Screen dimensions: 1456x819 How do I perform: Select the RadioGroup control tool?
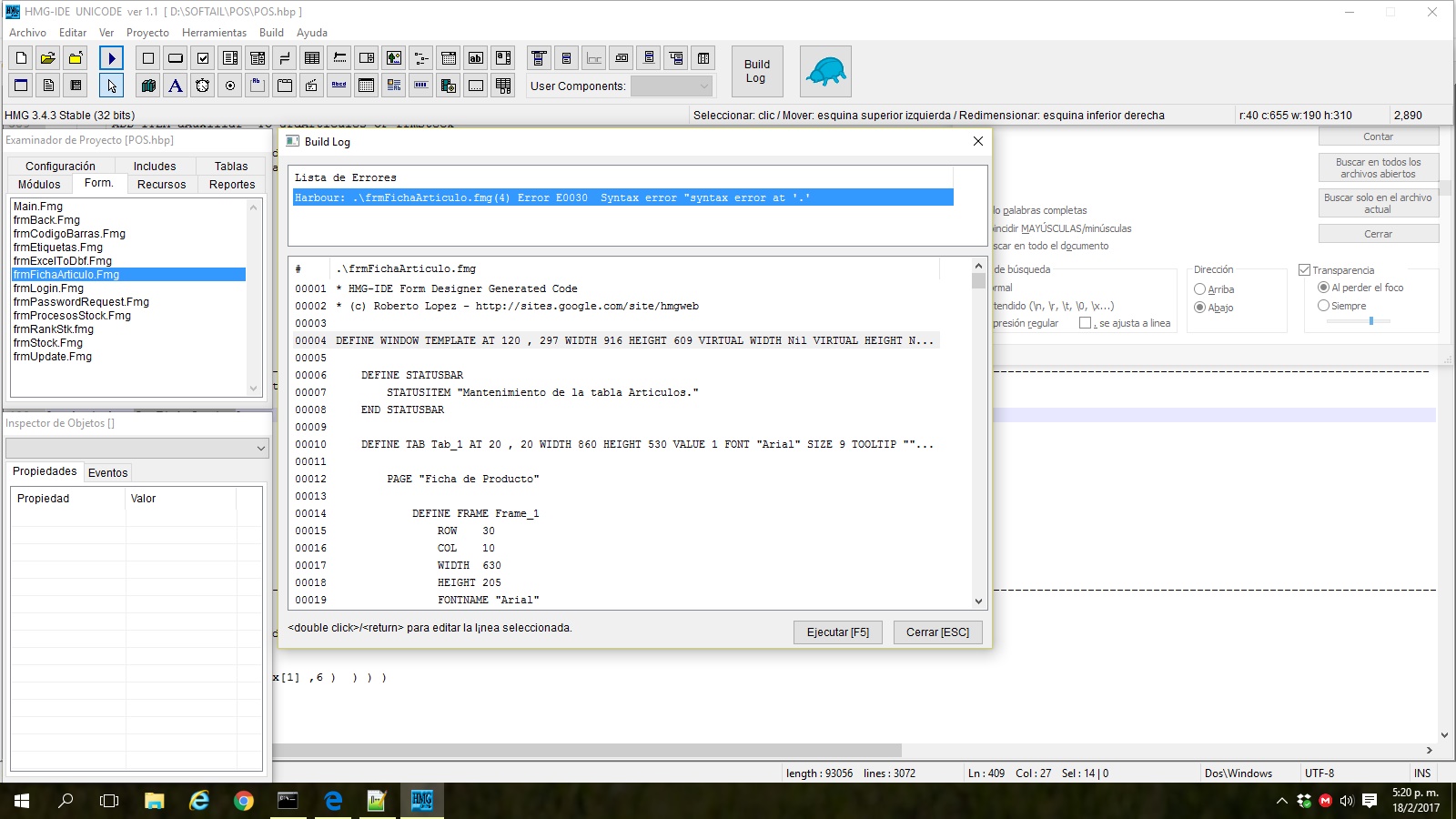point(230,86)
